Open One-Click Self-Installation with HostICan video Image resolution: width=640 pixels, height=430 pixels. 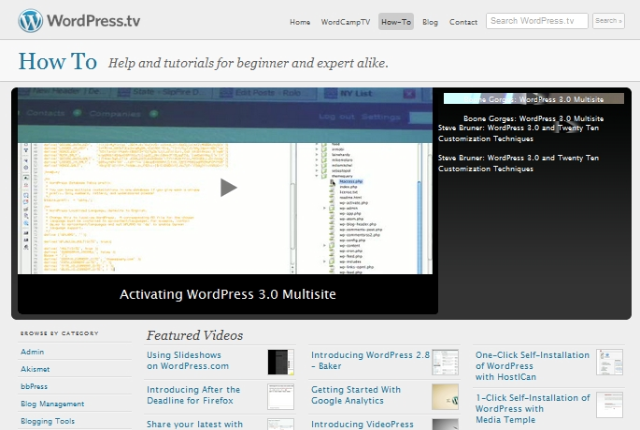532,366
